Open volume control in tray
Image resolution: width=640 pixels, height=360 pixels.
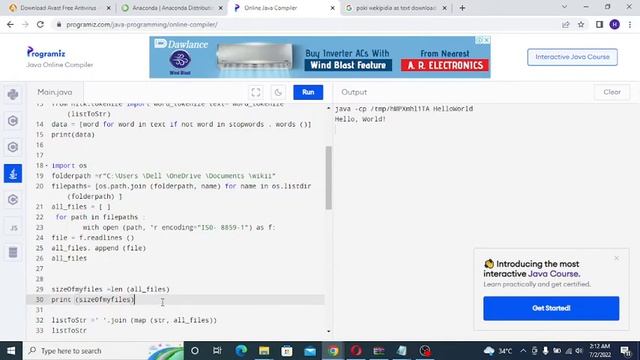click(579, 351)
